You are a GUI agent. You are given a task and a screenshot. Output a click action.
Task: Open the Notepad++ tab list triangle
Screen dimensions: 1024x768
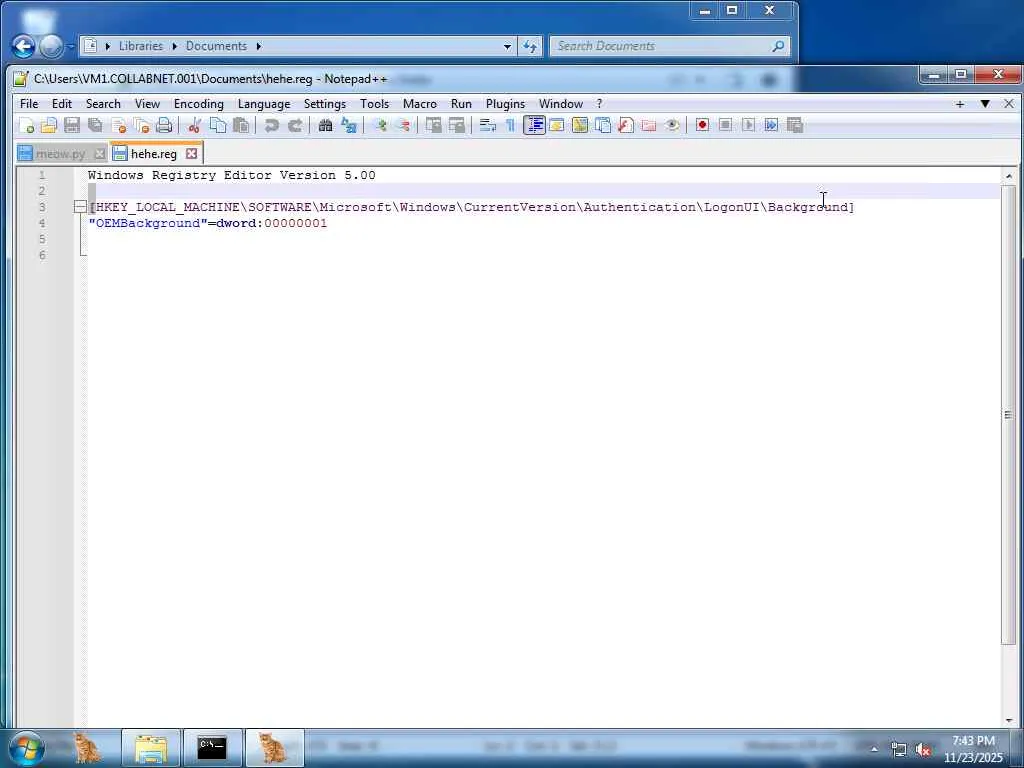coord(985,104)
